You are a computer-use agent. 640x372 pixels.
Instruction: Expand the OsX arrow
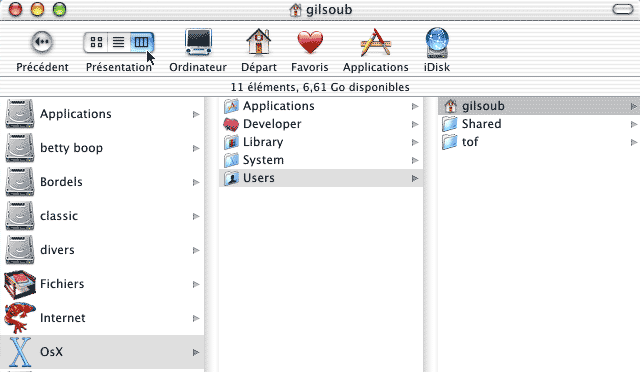pyautogui.click(x=196, y=352)
